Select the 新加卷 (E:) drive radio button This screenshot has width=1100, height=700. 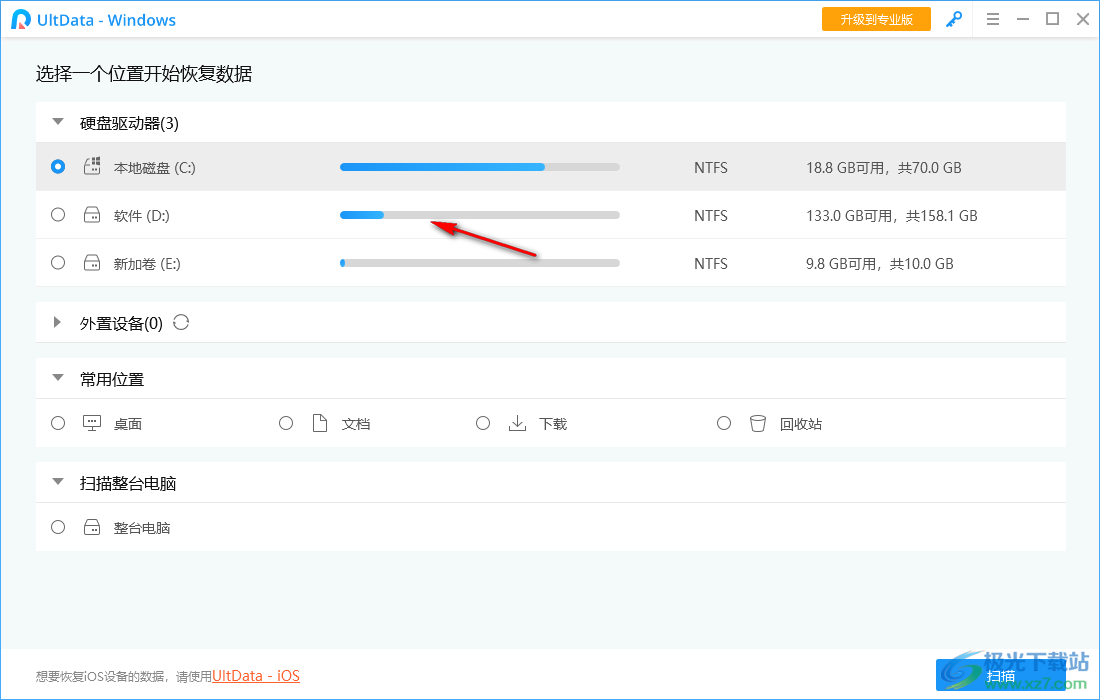tap(57, 262)
